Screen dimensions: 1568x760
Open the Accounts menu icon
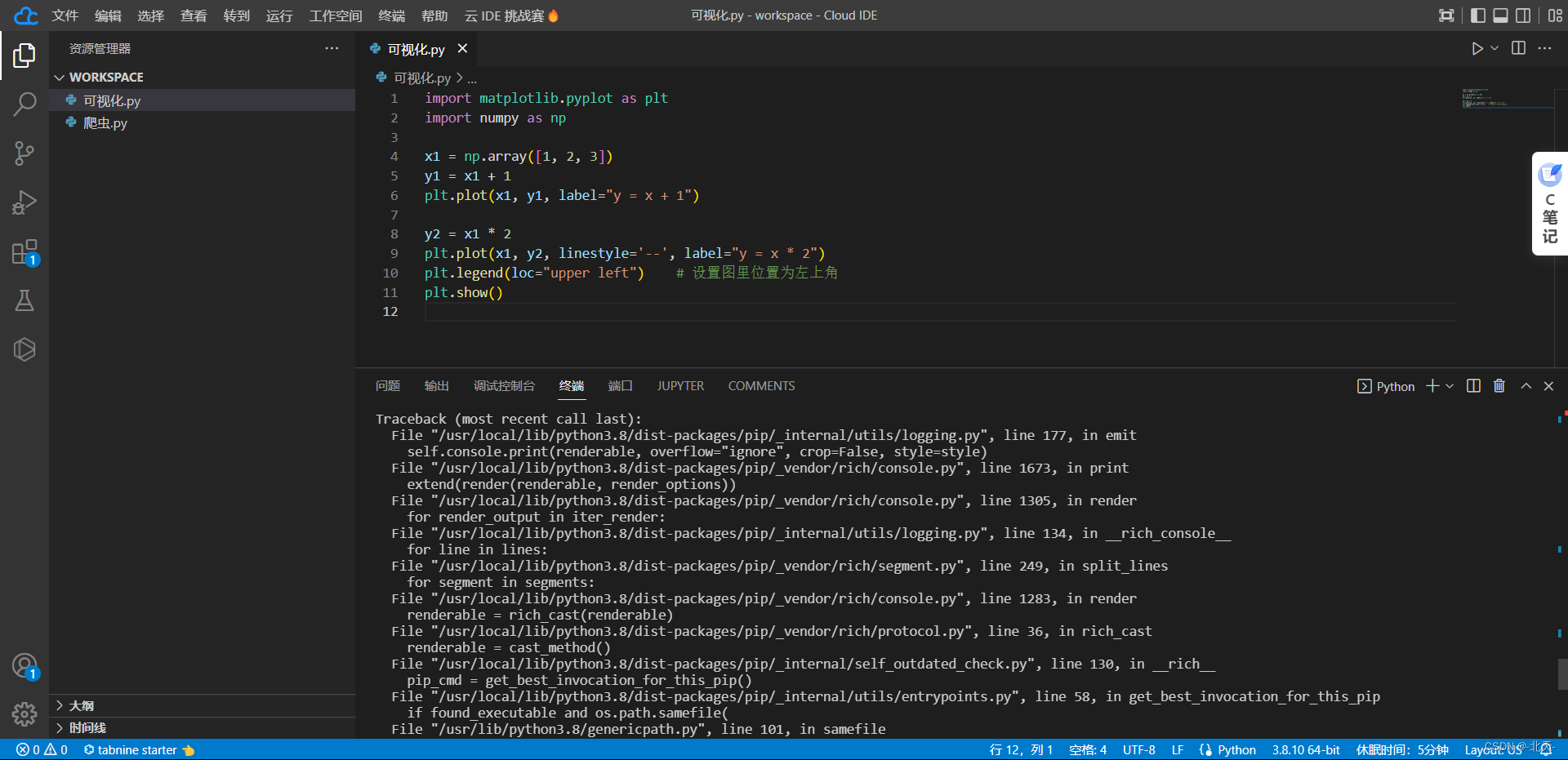point(24,666)
